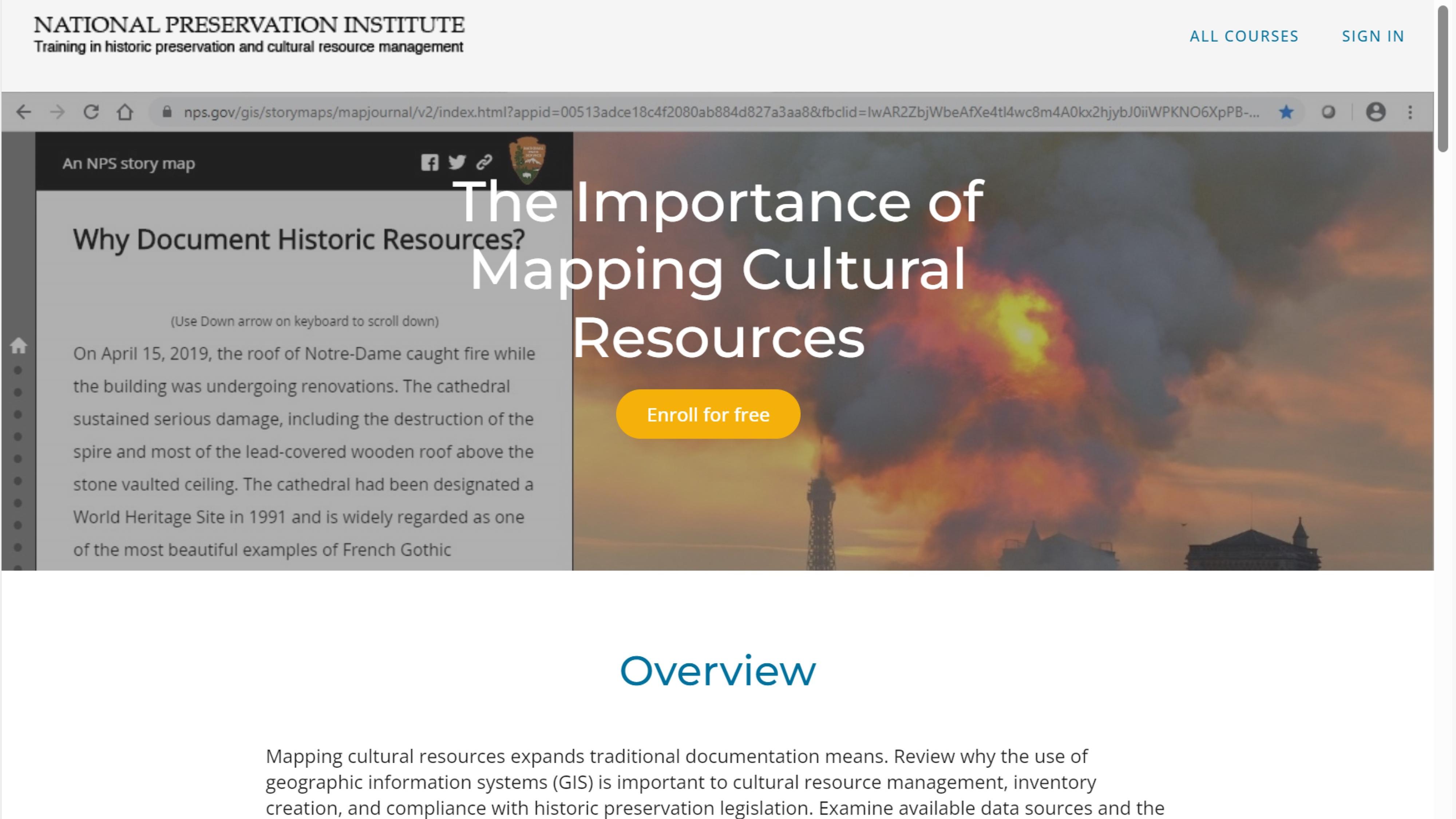Open the SIGN IN link
The width and height of the screenshot is (1456, 819).
click(x=1373, y=36)
